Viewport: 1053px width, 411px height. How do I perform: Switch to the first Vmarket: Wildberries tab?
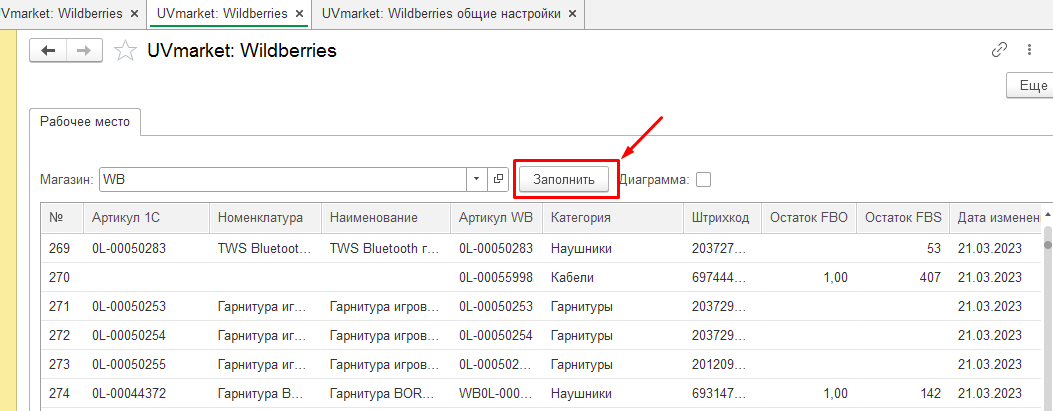(62, 13)
